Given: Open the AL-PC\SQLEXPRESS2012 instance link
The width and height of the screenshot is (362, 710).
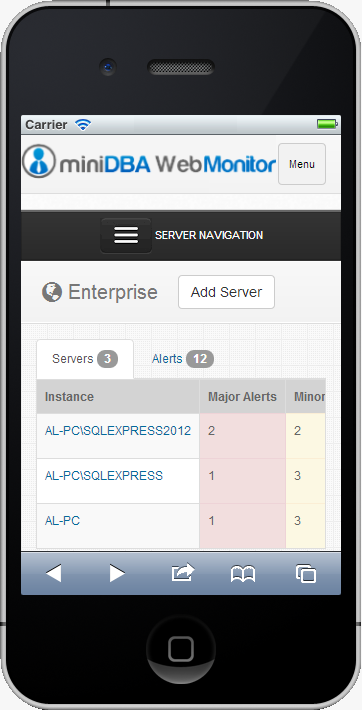Looking at the screenshot, I should [x=118, y=431].
